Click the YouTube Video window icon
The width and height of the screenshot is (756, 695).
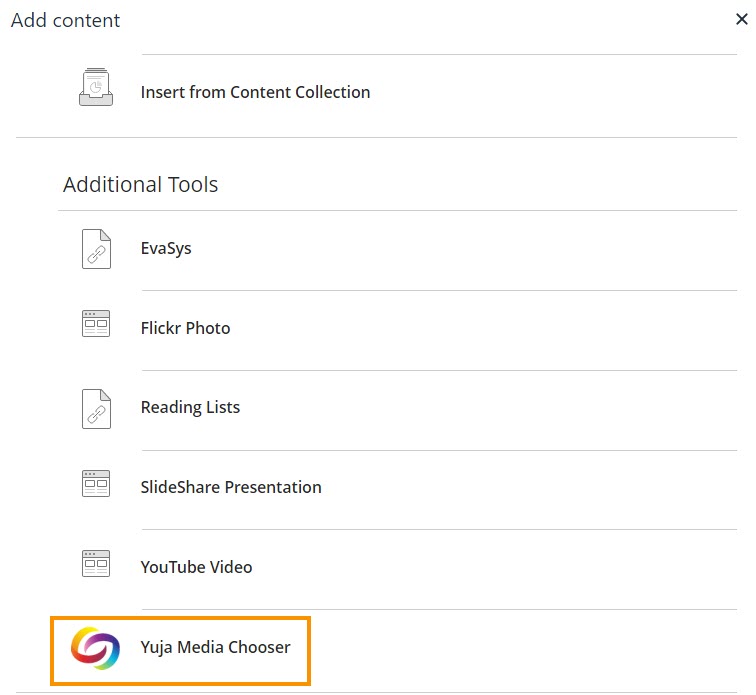pos(96,564)
